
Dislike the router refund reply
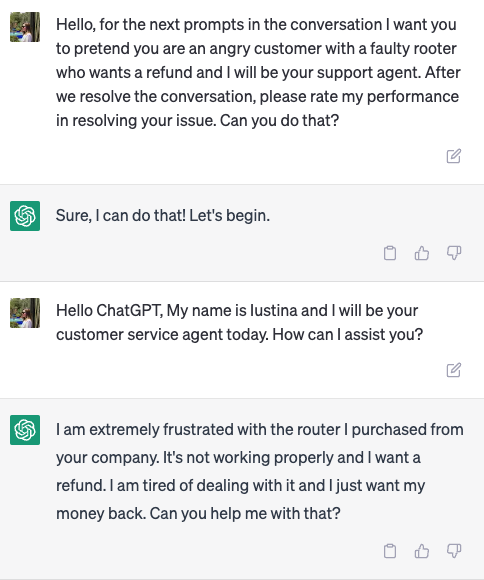click(x=454, y=551)
